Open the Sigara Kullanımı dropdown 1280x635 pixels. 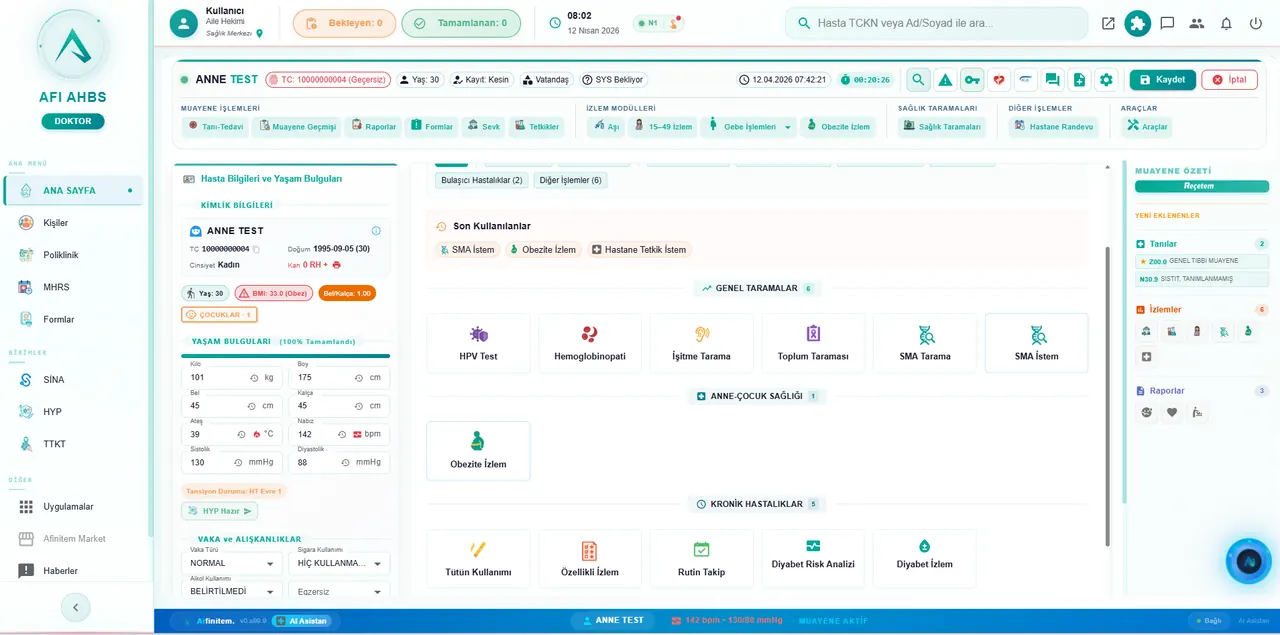click(340, 564)
